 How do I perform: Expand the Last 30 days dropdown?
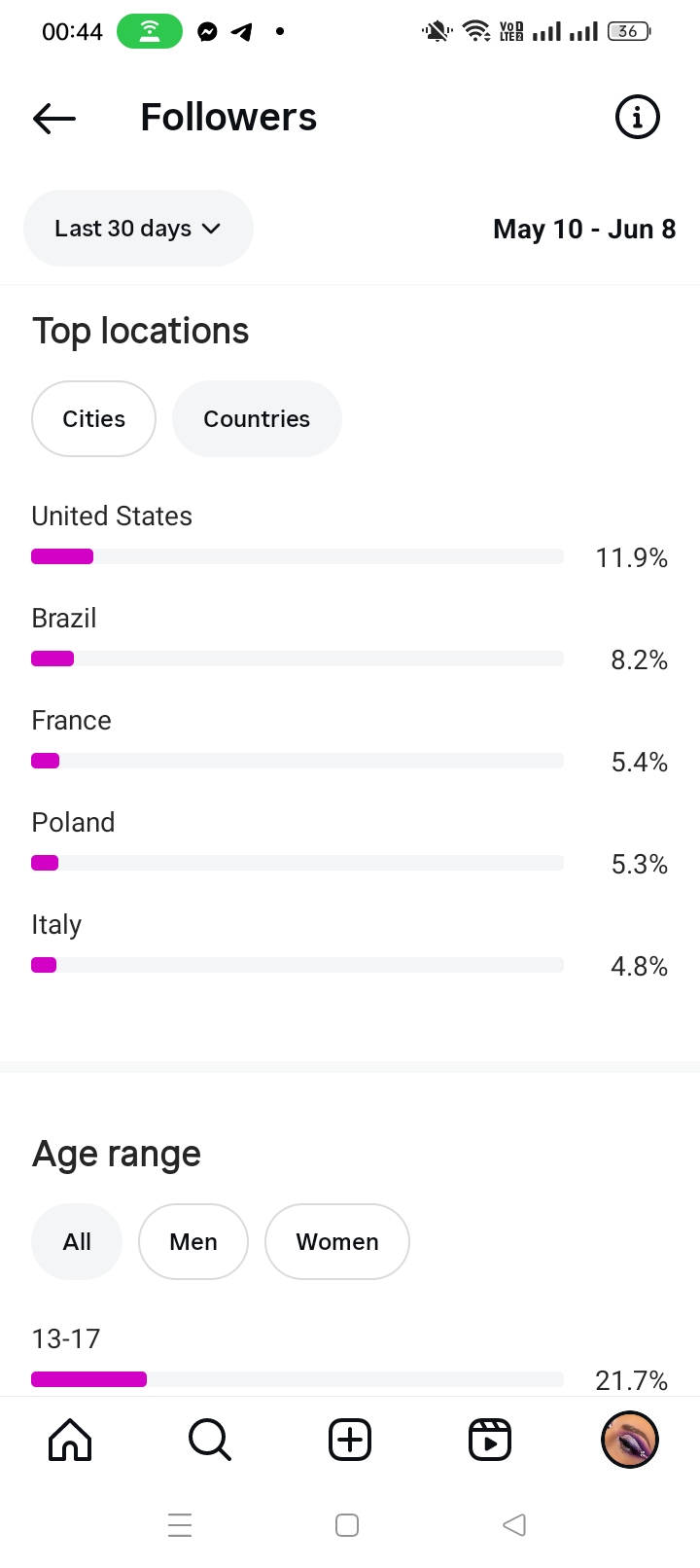tap(138, 229)
